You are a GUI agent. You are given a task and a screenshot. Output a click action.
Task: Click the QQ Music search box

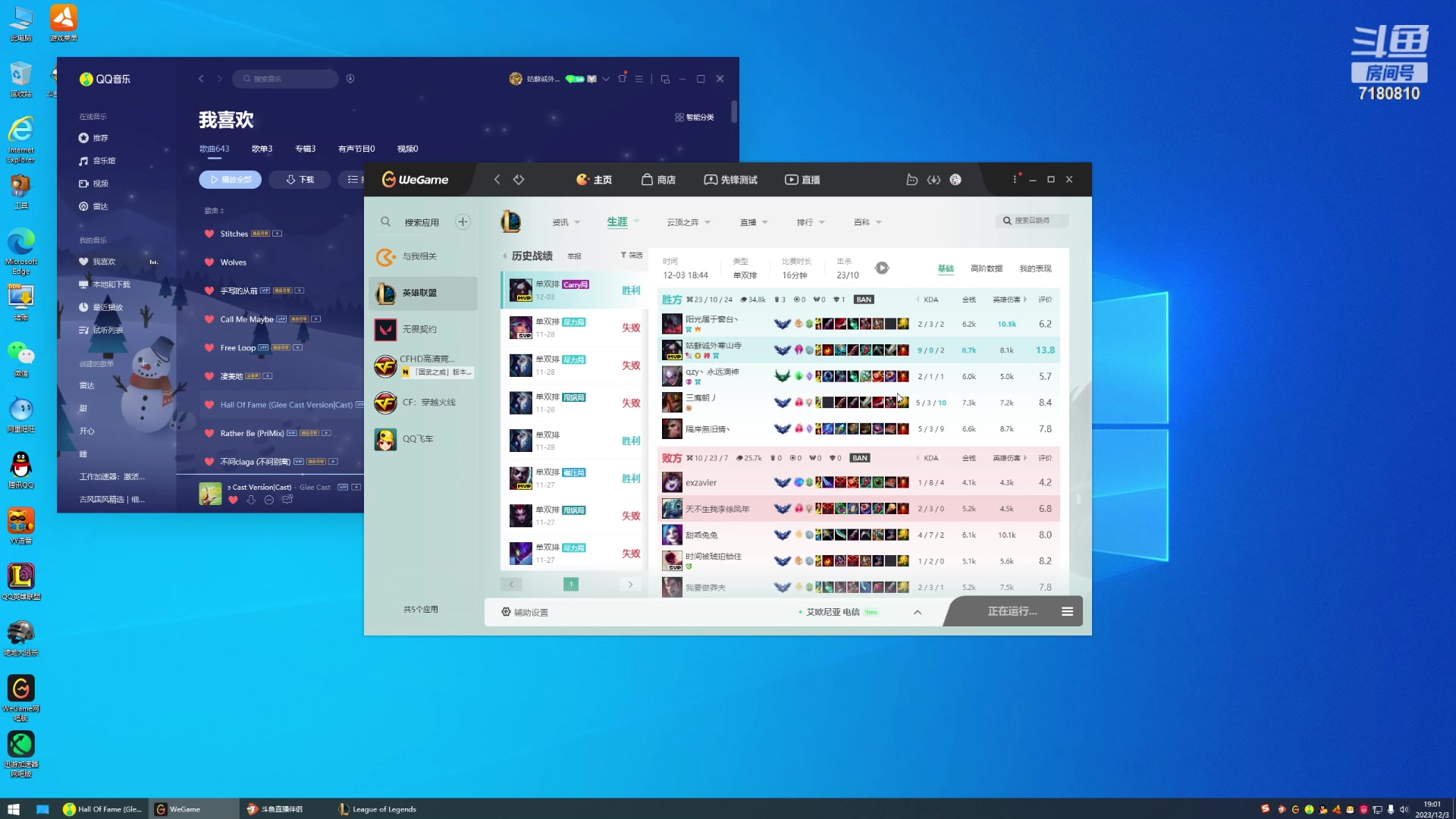286,79
